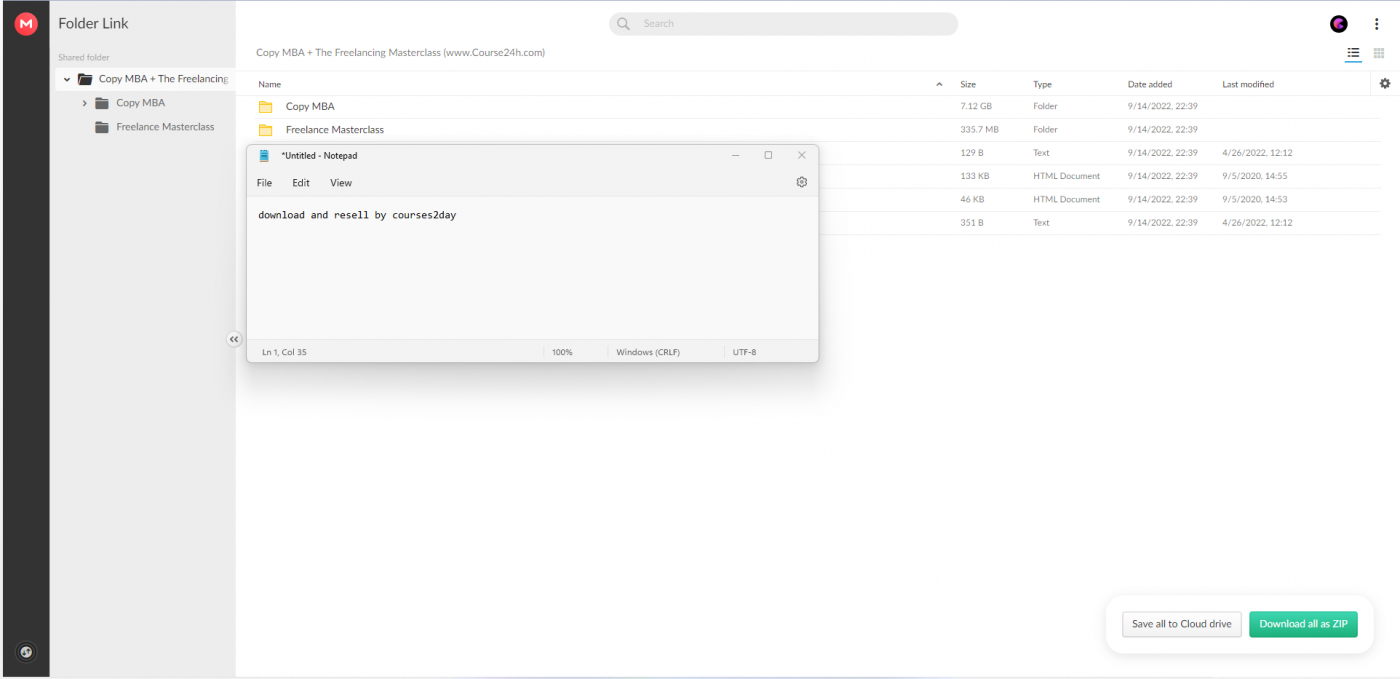Switch to grid thumbnail view
Screen dimensions: 1400x679
pyautogui.click(x=1378, y=53)
